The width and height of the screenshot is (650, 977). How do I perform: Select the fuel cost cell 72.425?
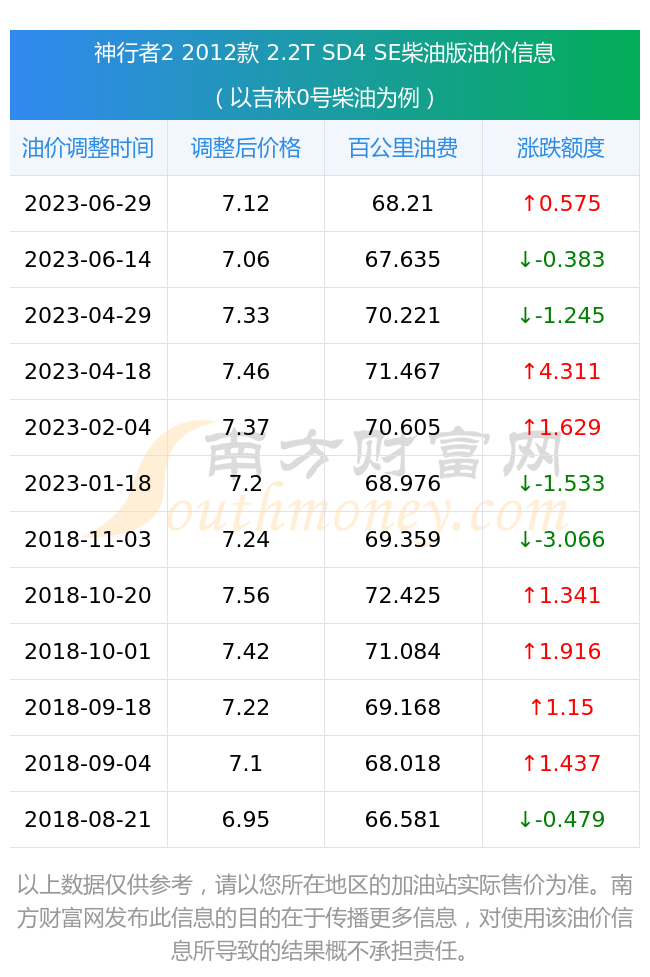tap(403, 596)
